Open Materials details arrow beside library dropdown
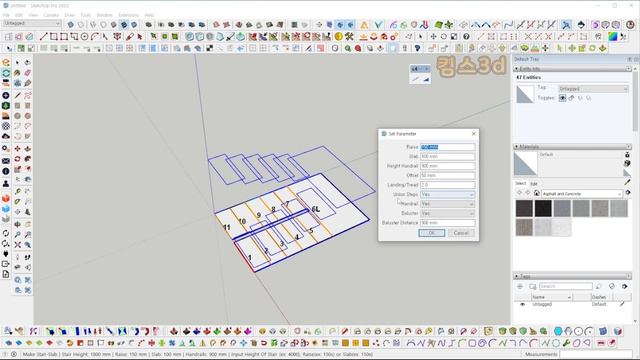The width and height of the screenshot is (640, 360). (x=628, y=193)
